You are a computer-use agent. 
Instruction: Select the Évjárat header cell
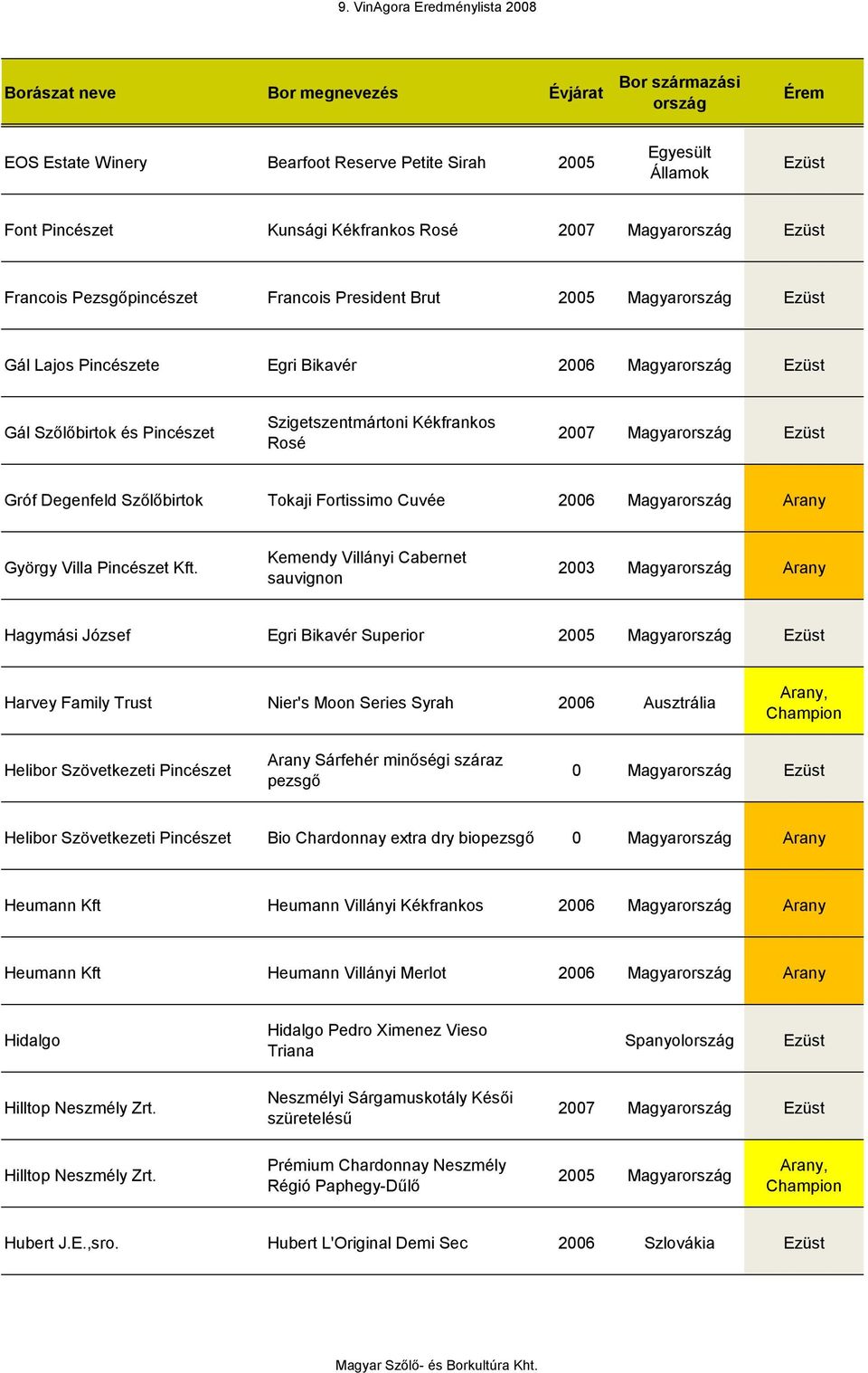(575, 92)
